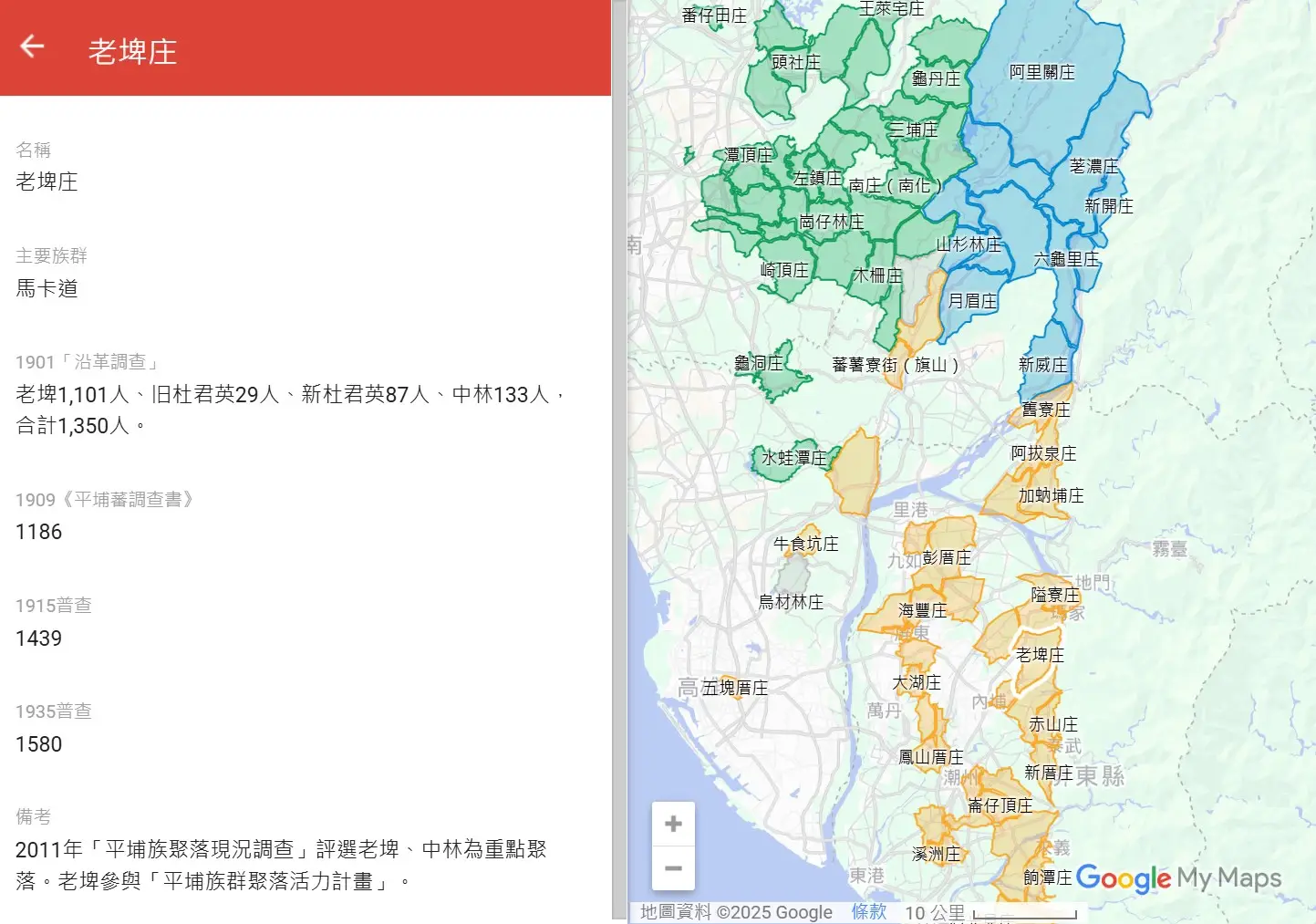This screenshot has width=1316, height=924.
Task: Select the 老埤庄 region on map
Action: tap(1039, 655)
